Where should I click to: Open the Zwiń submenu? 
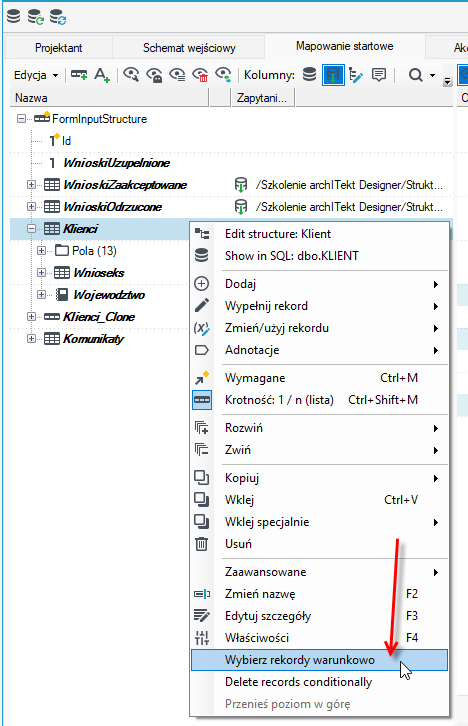coord(319,450)
